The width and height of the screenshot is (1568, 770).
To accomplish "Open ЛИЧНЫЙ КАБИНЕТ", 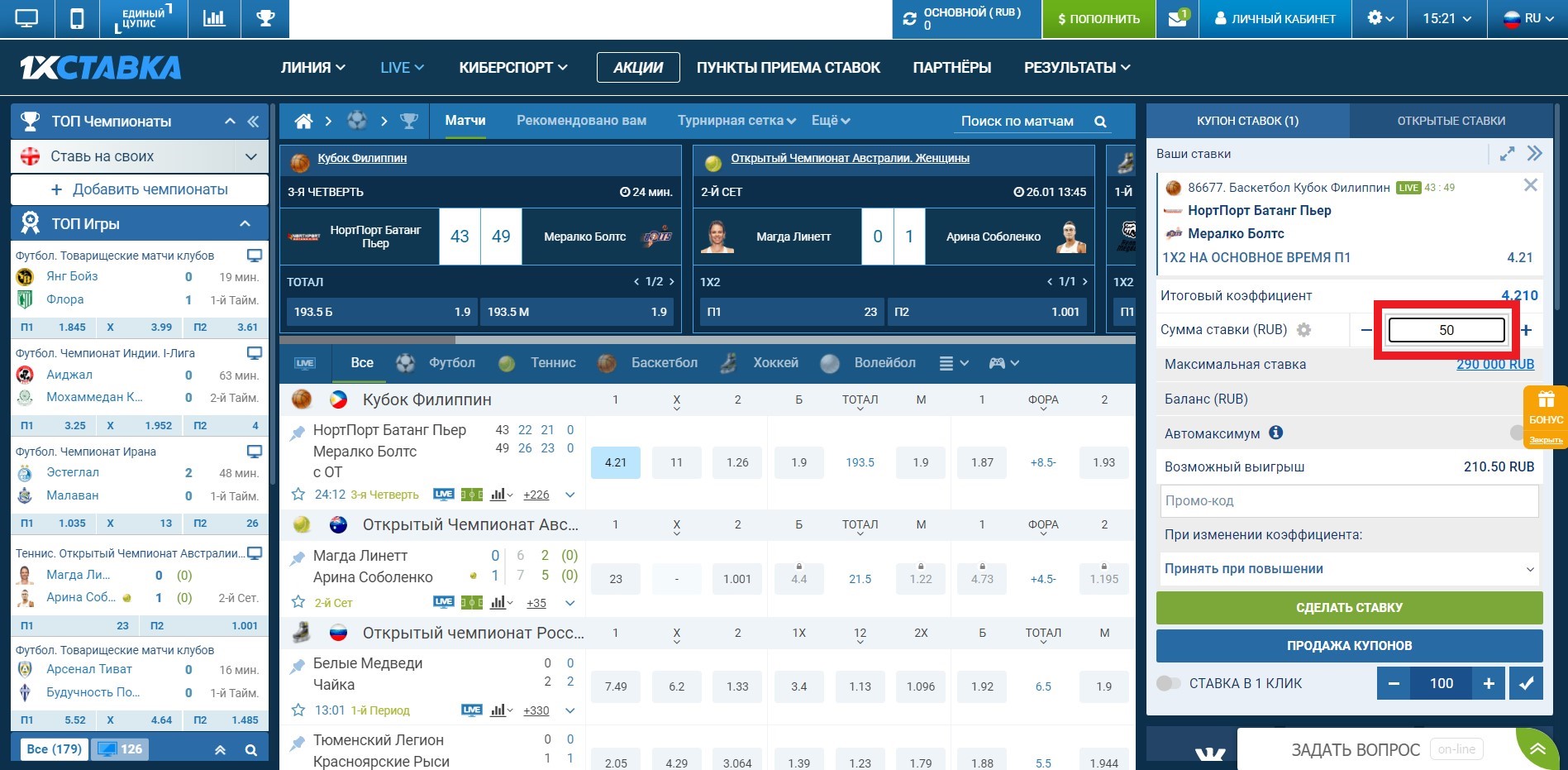I will coord(1275,19).
